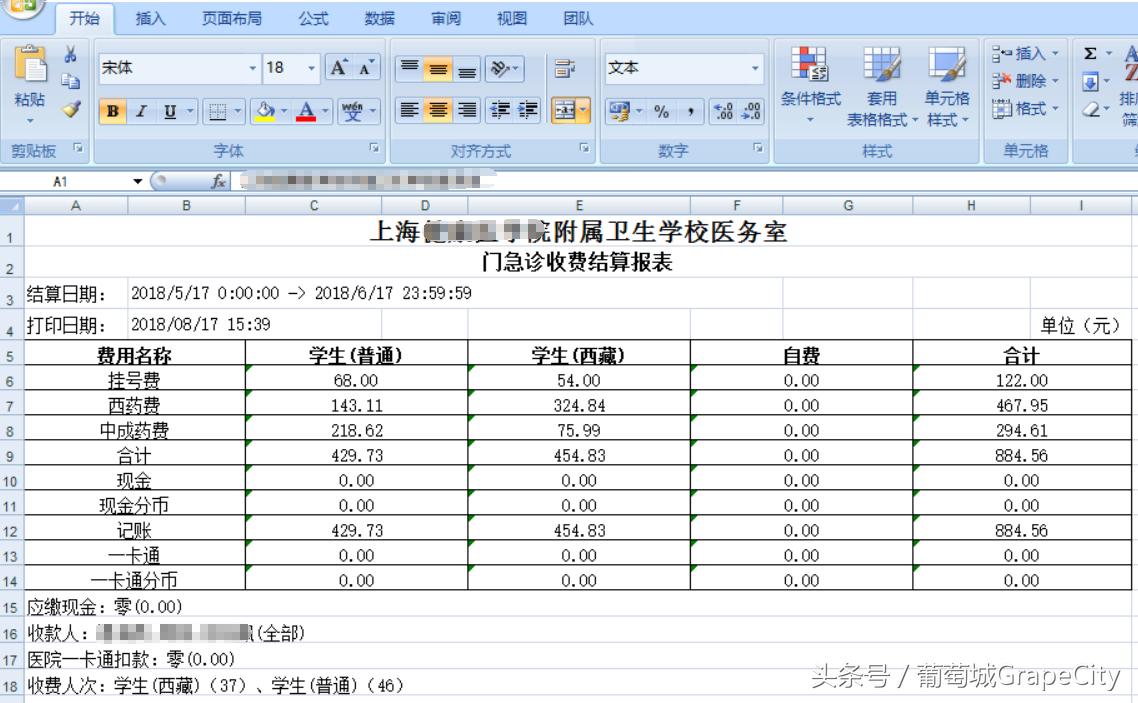Switch to the 插入 ribbon tab
This screenshot has height=703, width=1138.
pyautogui.click(x=150, y=18)
